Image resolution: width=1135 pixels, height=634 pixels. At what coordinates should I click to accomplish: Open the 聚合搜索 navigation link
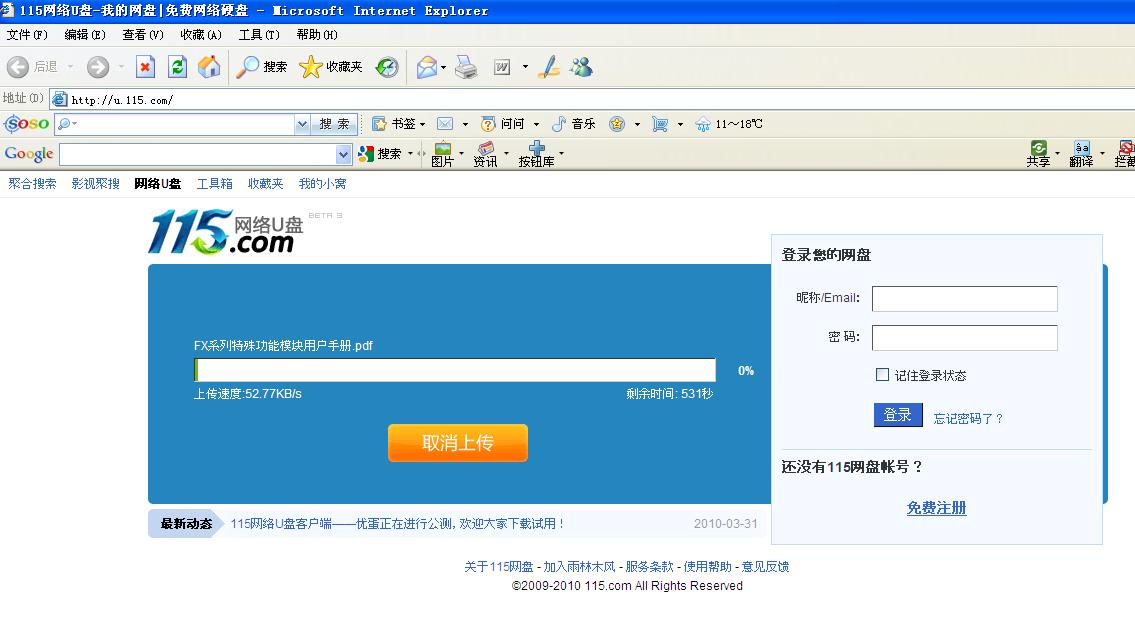click(x=32, y=184)
